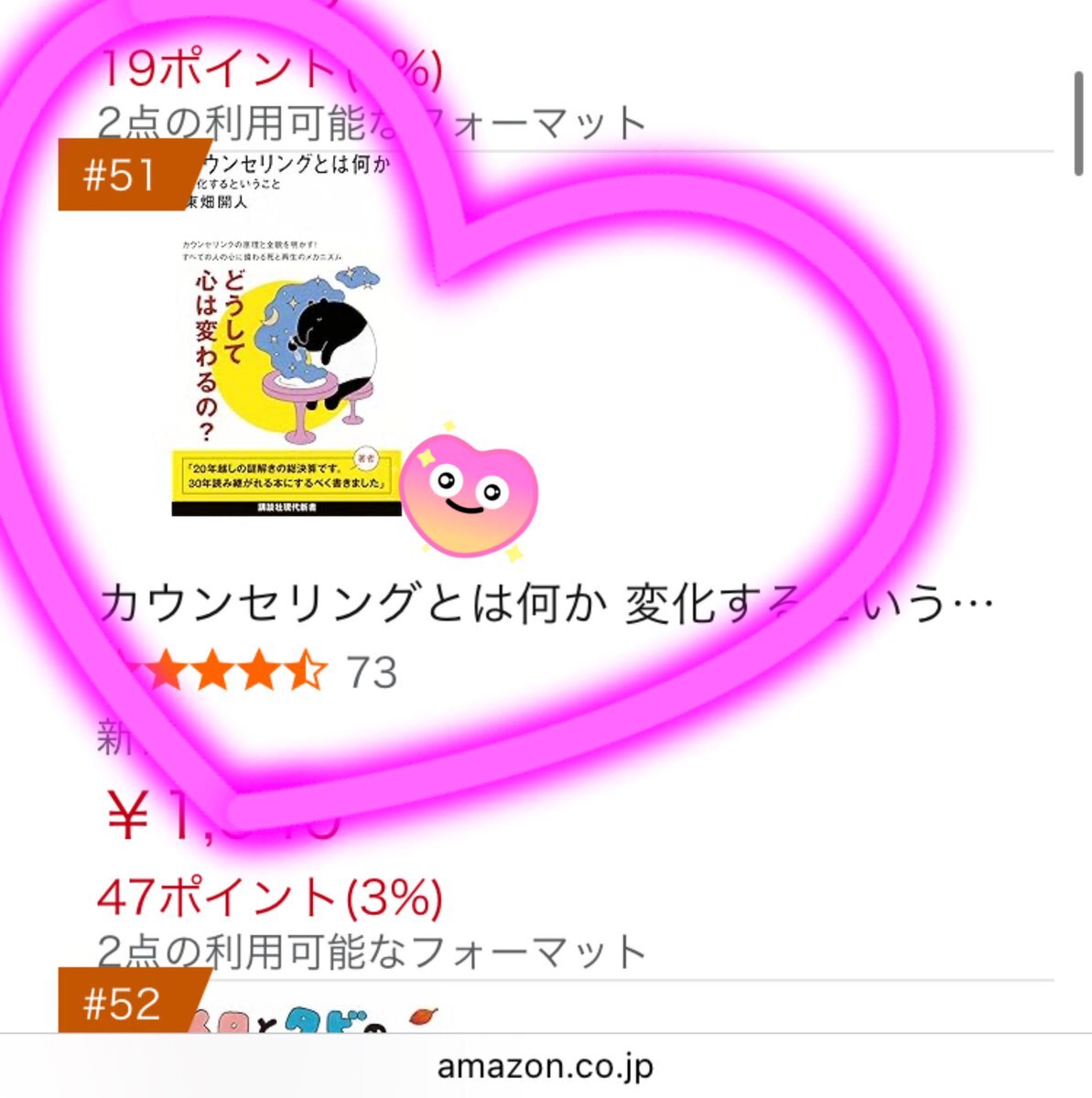Expand the top 2点の利用可能なフォーマット link

coord(373,123)
